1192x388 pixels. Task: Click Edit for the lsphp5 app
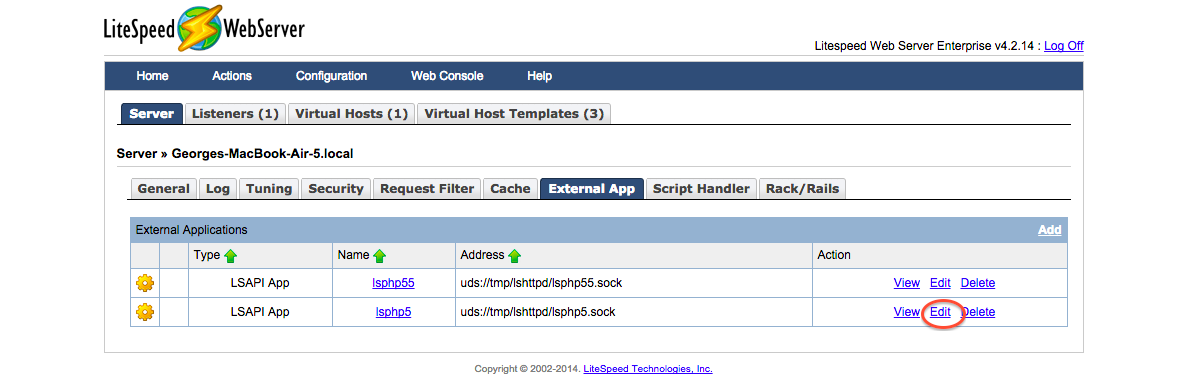coord(940,312)
